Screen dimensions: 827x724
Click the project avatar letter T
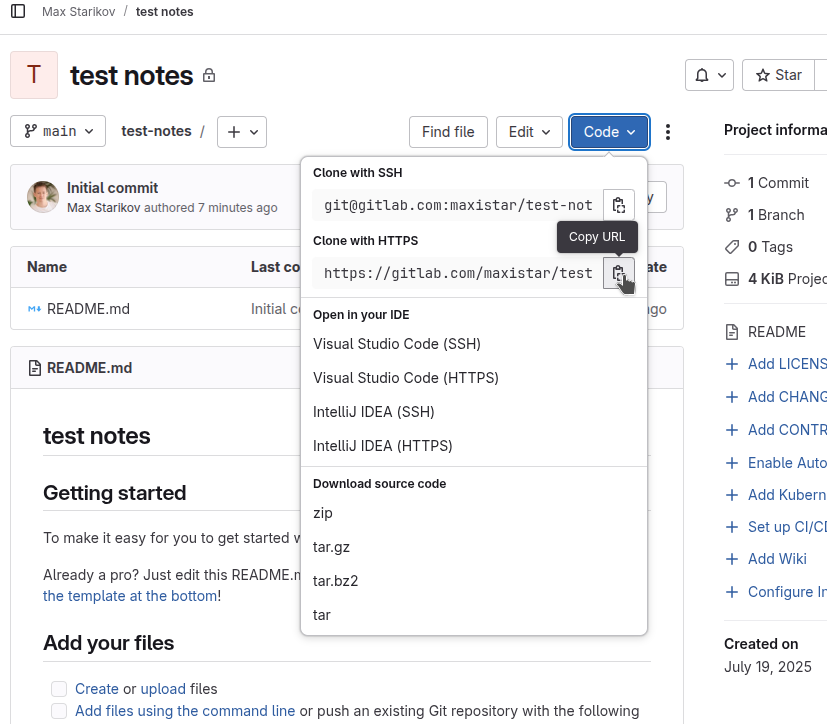pyautogui.click(x=34, y=75)
